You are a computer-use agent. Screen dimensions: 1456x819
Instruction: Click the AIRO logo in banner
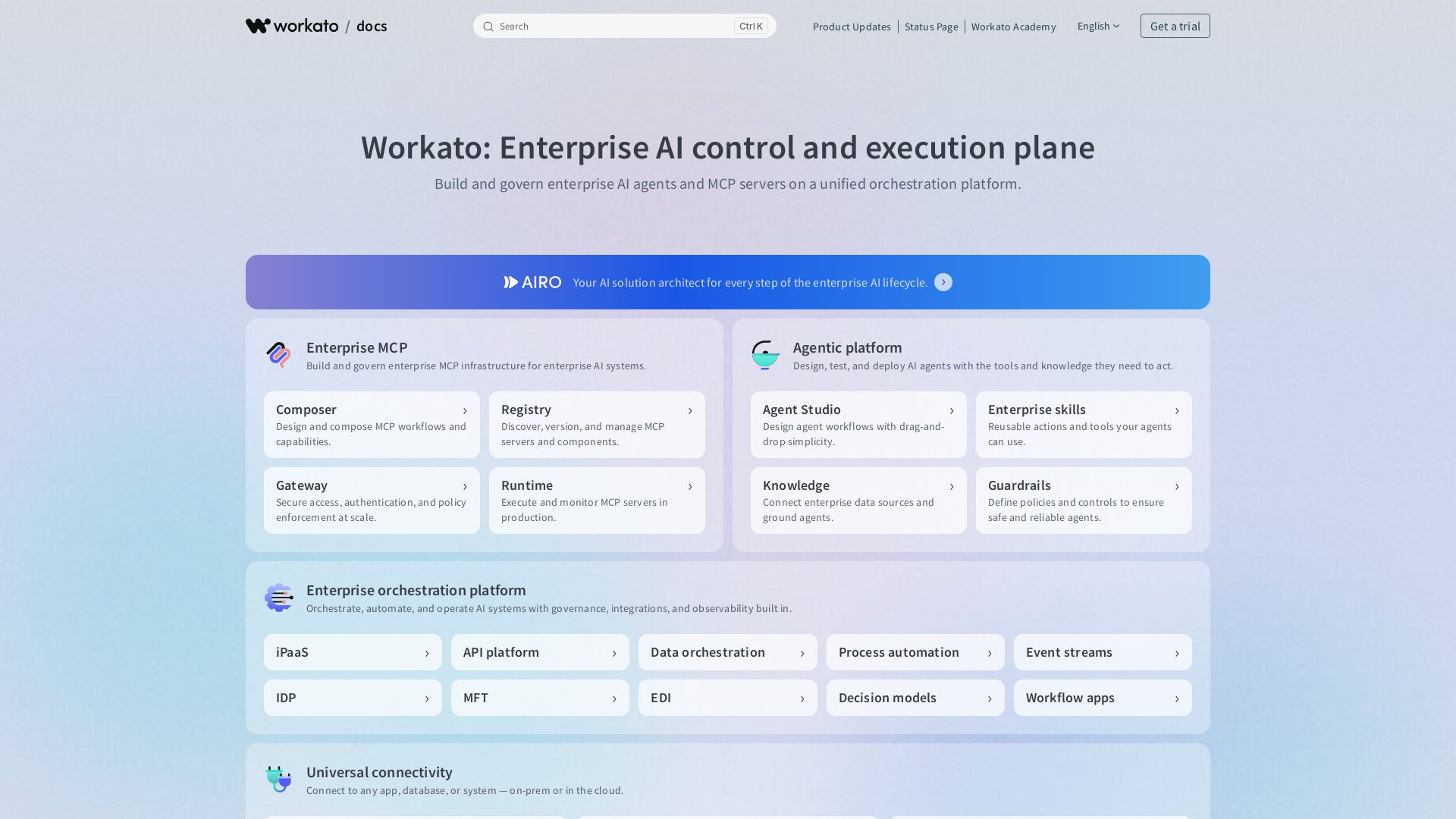coord(532,282)
